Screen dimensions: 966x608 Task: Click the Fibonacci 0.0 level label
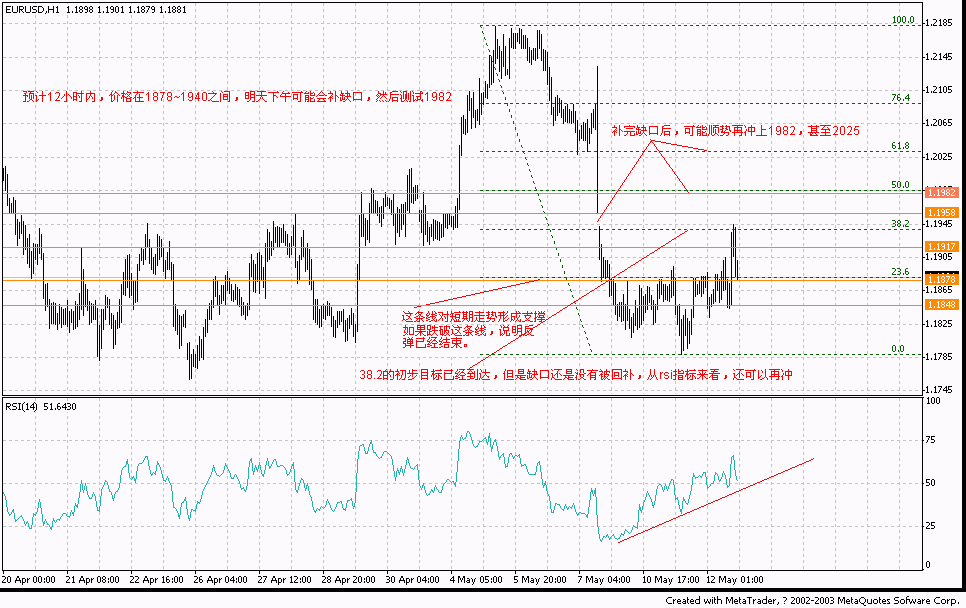(898, 349)
